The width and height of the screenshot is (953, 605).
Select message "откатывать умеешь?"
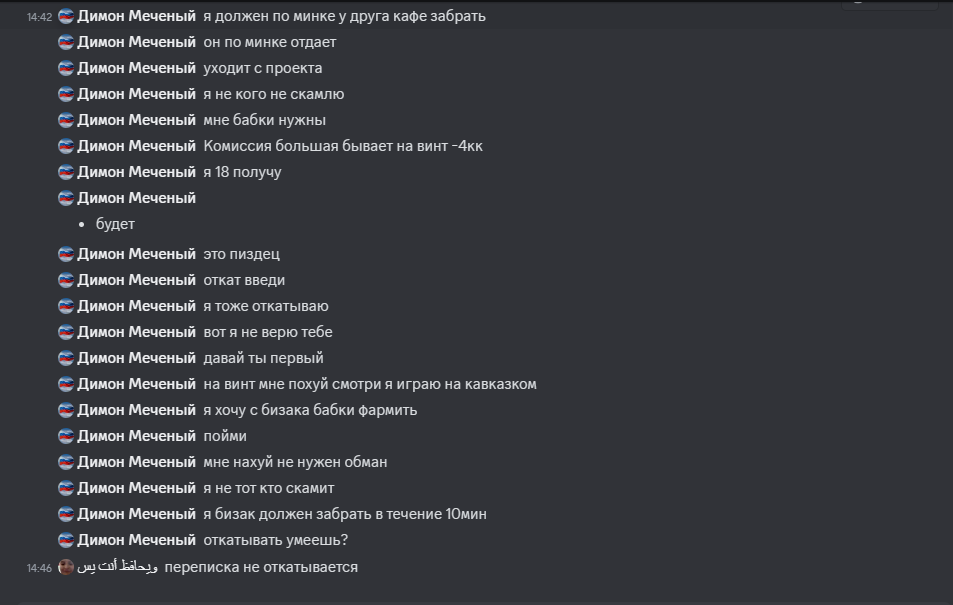click(x=275, y=540)
